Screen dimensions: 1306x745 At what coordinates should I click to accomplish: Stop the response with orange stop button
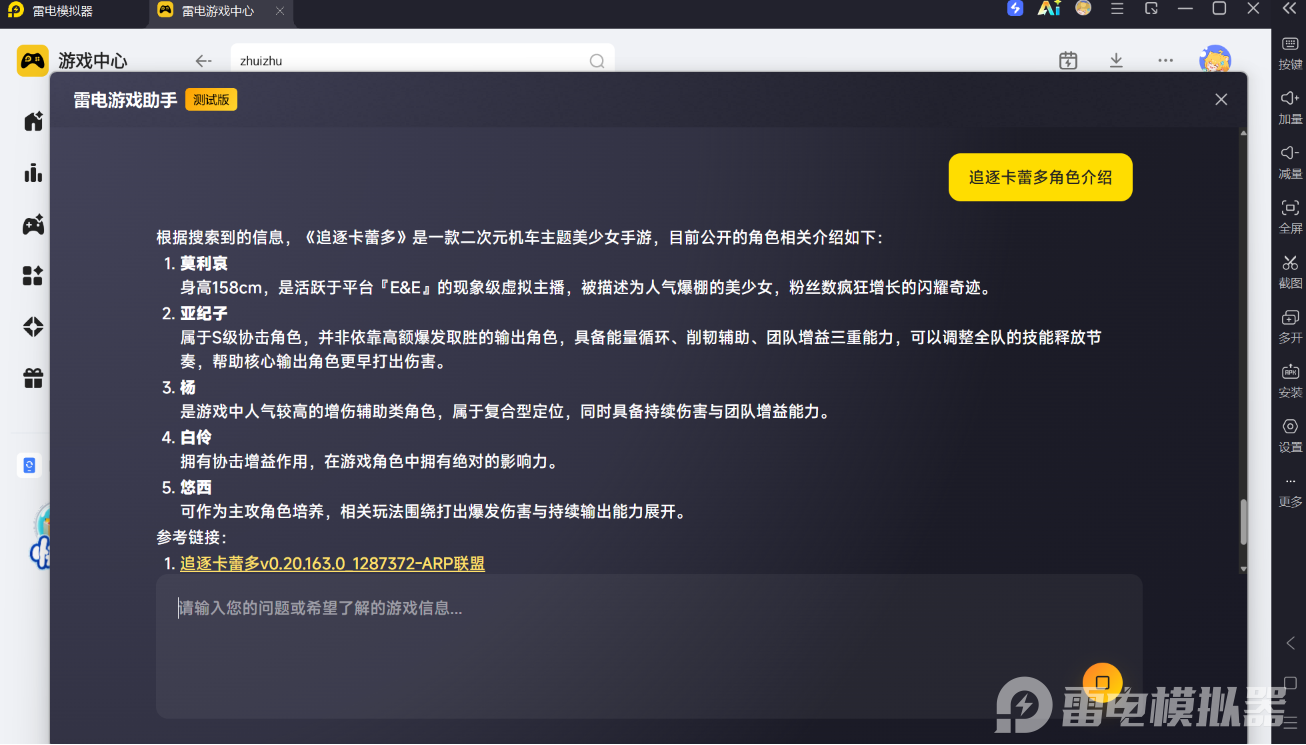pos(1102,683)
